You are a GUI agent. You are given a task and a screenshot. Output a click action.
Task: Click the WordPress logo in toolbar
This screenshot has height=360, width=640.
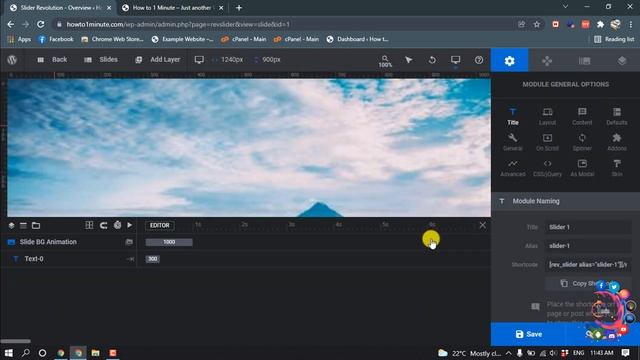point(12,60)
